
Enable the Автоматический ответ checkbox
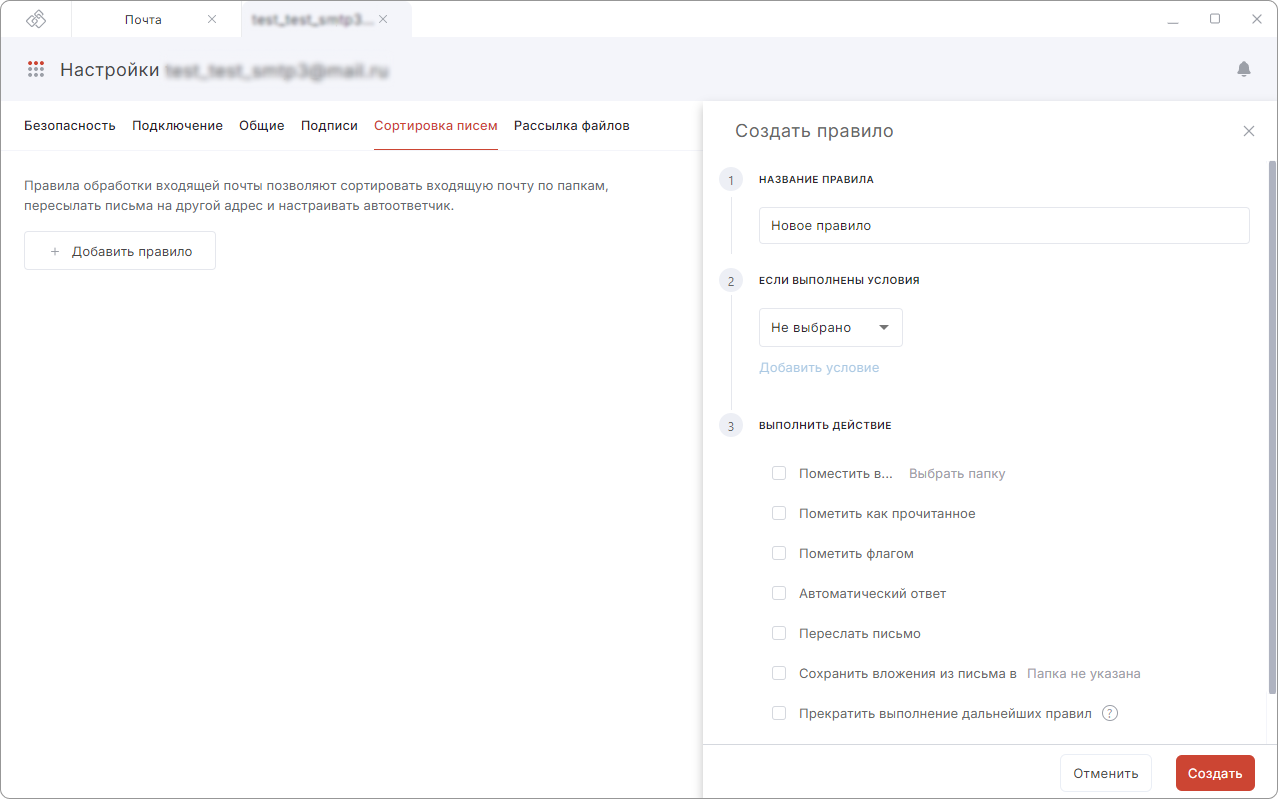tap(779, 593)
